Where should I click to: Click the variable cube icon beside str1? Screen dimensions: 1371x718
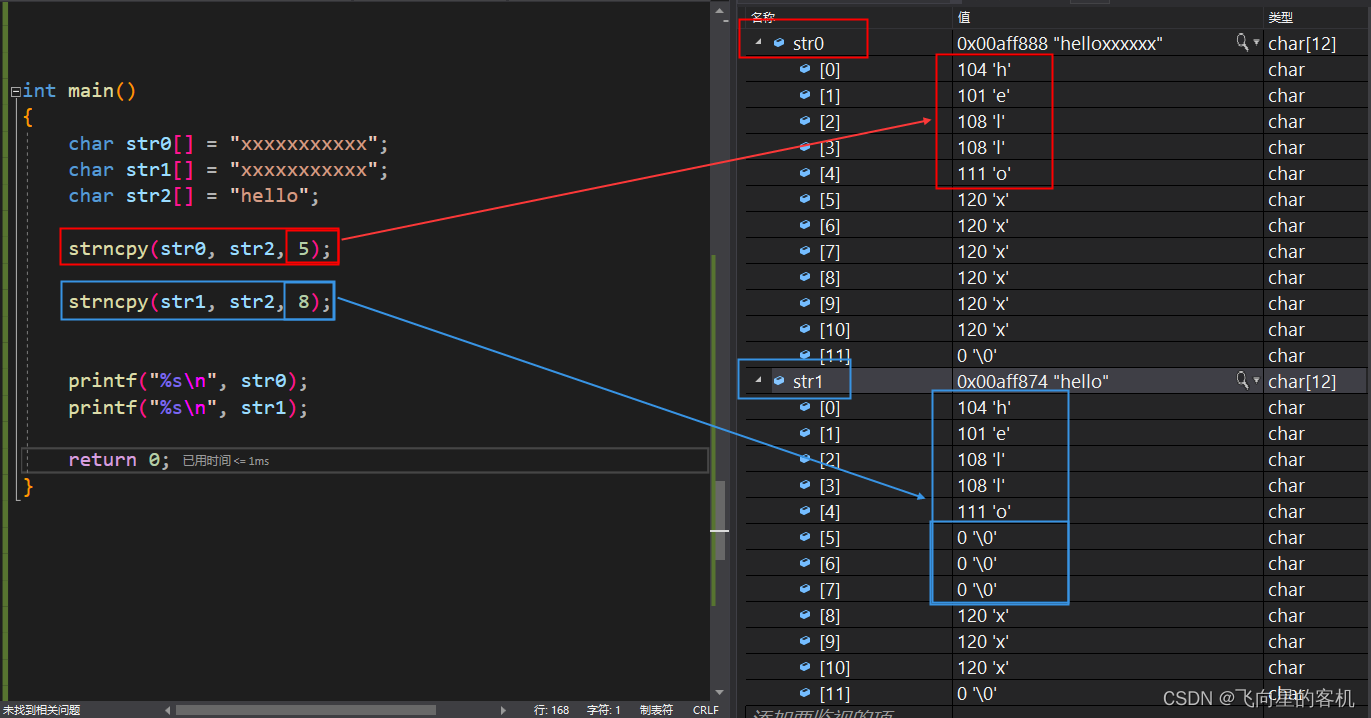click(x=779, y=381)
